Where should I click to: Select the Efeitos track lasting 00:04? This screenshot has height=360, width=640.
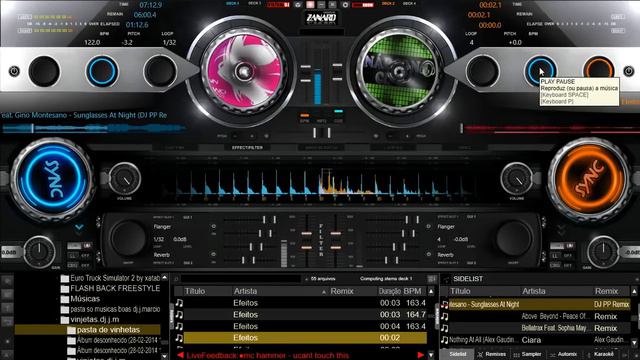pyautogui.click(x=301, y=326)
